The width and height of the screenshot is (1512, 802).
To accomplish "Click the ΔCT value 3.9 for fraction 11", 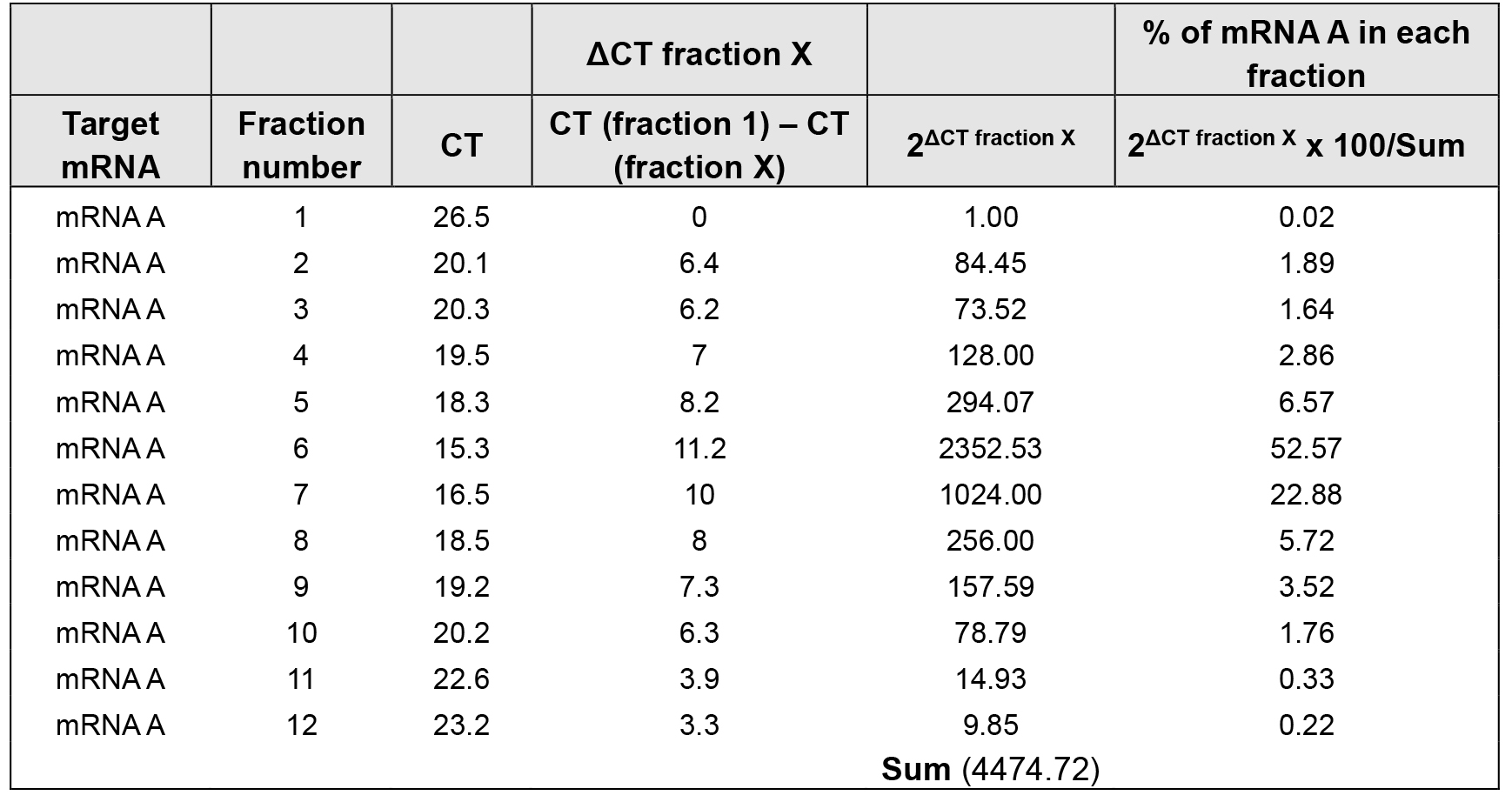I will [x=699, y=678].
